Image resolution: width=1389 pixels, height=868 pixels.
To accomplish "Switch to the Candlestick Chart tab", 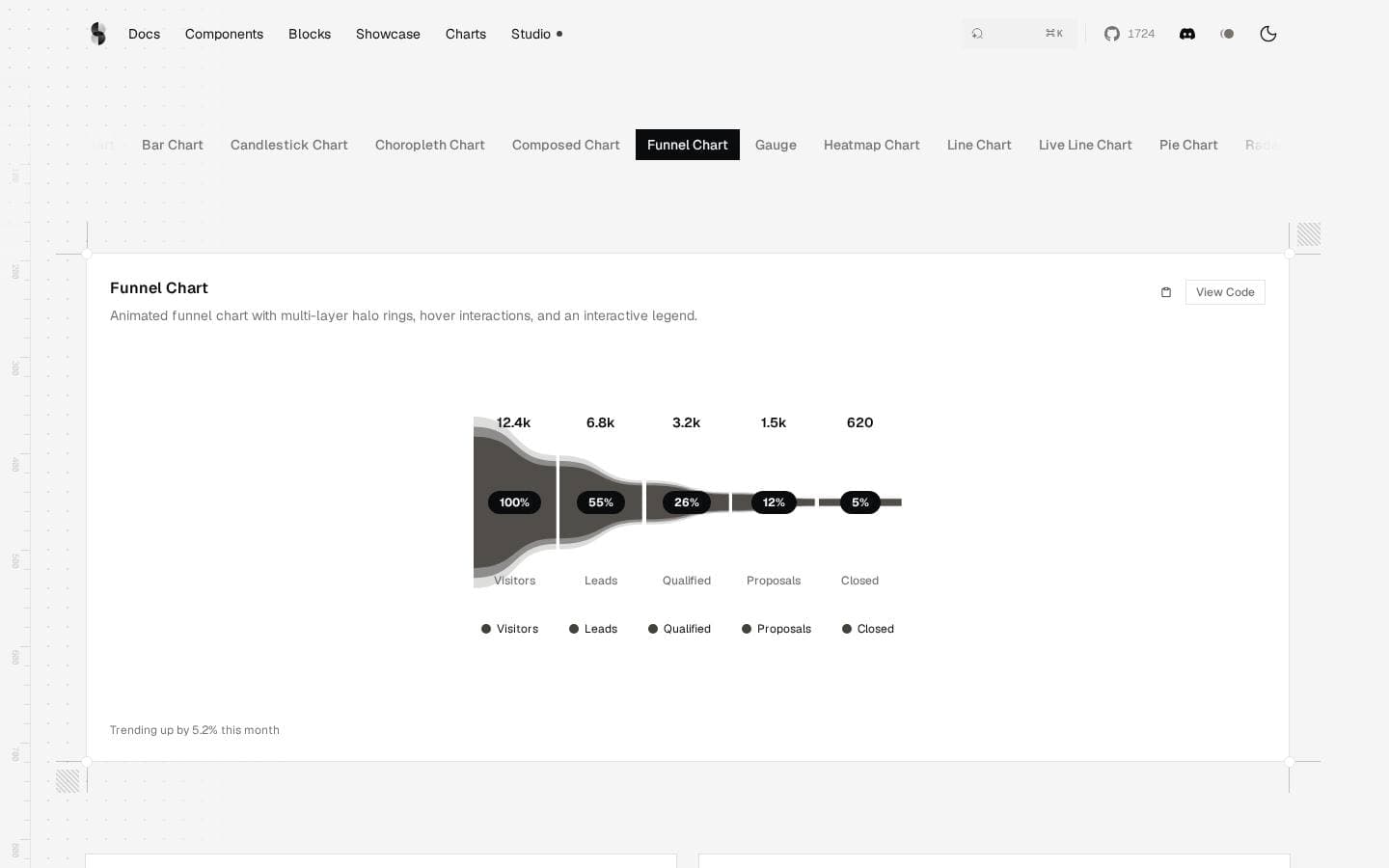I will 289,145.
